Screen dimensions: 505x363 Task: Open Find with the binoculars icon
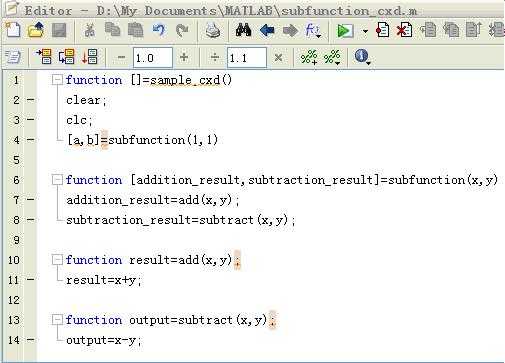[243, 30]
